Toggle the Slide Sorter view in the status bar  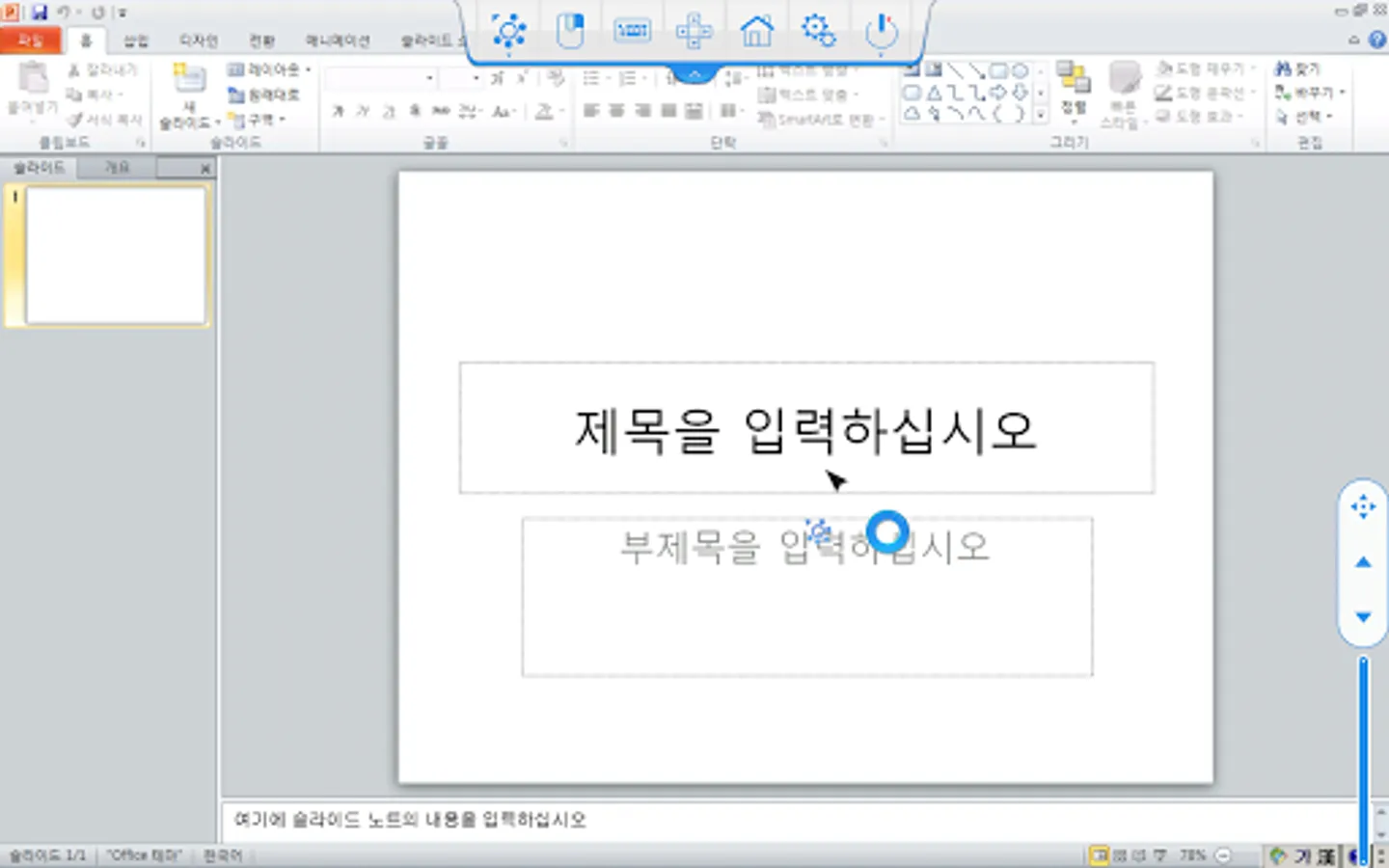click(x=1120, y=855)
